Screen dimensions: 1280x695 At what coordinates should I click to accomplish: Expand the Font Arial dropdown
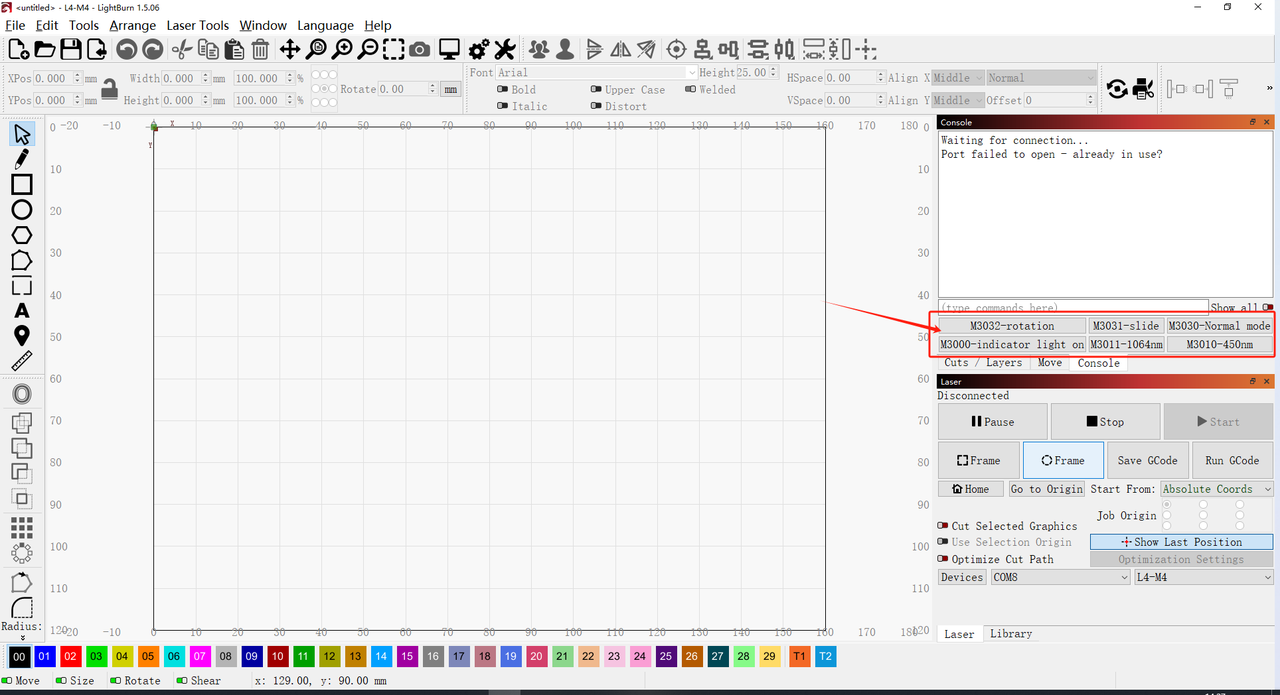pyautogui.click(x=597, y=73)
